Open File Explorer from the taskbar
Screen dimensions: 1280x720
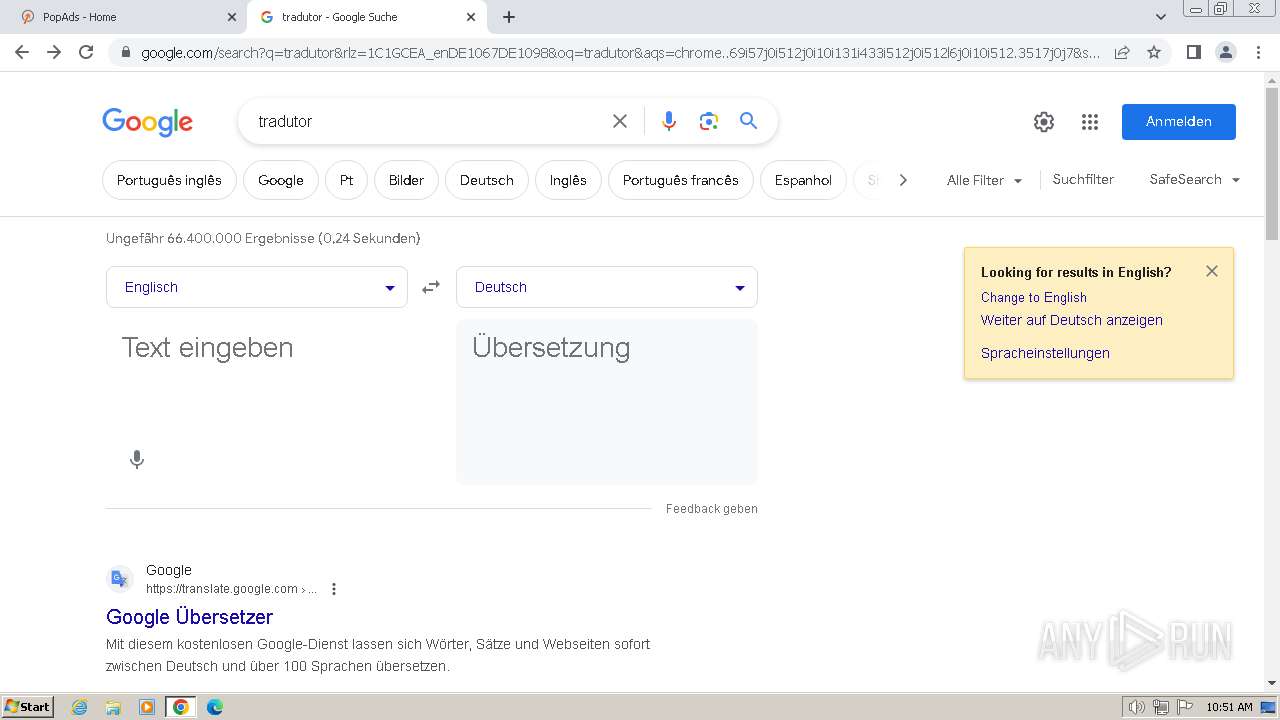[x=113, y=707]
